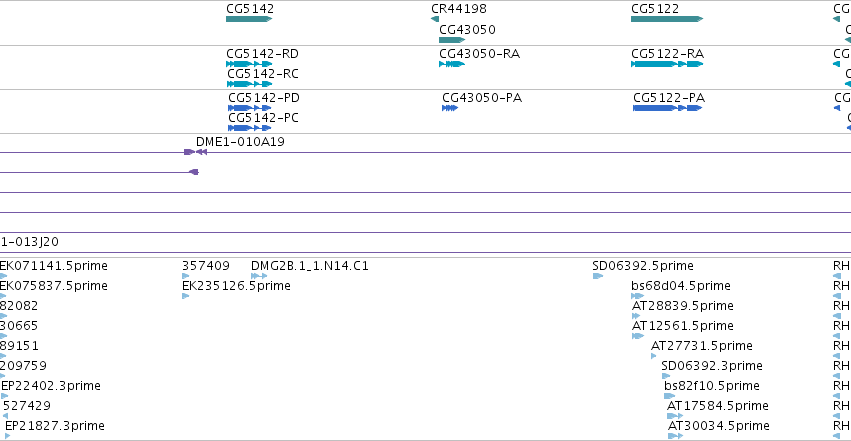Select the bs68d04.5prime arrow glyph

(637, 296)
